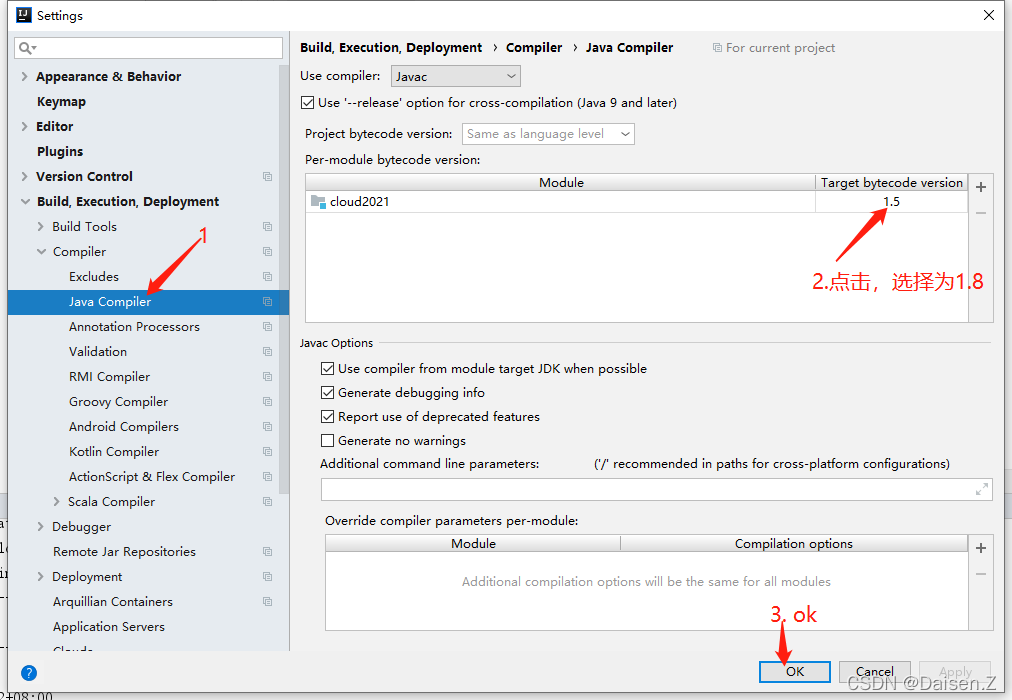Click the project-level icon beside Excludes
This screenshot has width=1012, height=700.
(267, 276)
